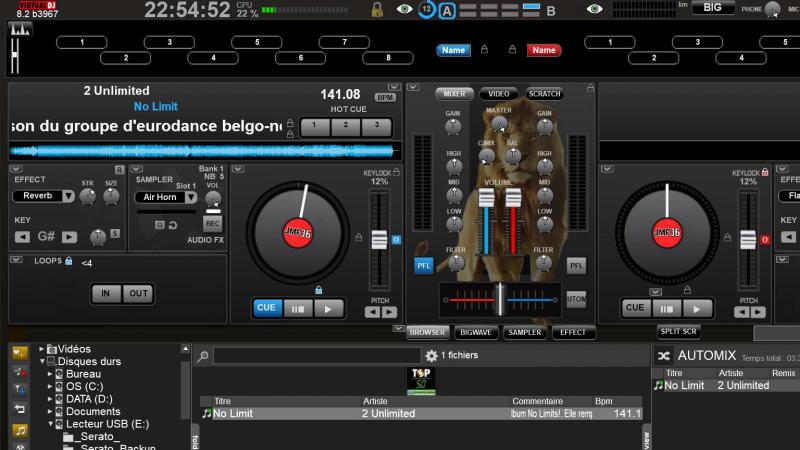Toggle the right PFL button
The height and width of the screenshot is (450, 800).
(x=576, y=265)
